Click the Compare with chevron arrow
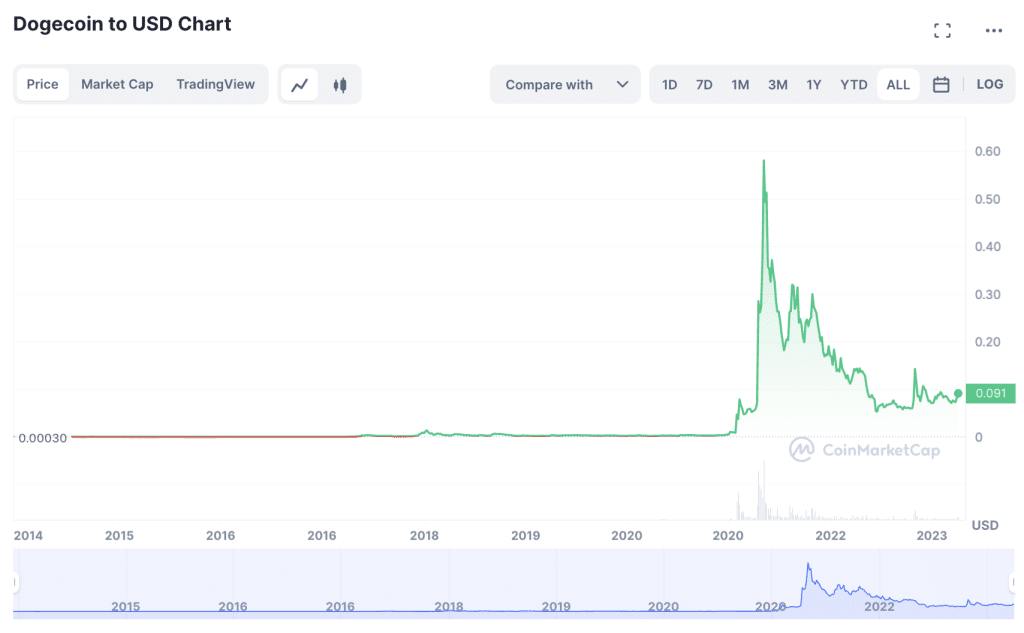 click(622, 84)
